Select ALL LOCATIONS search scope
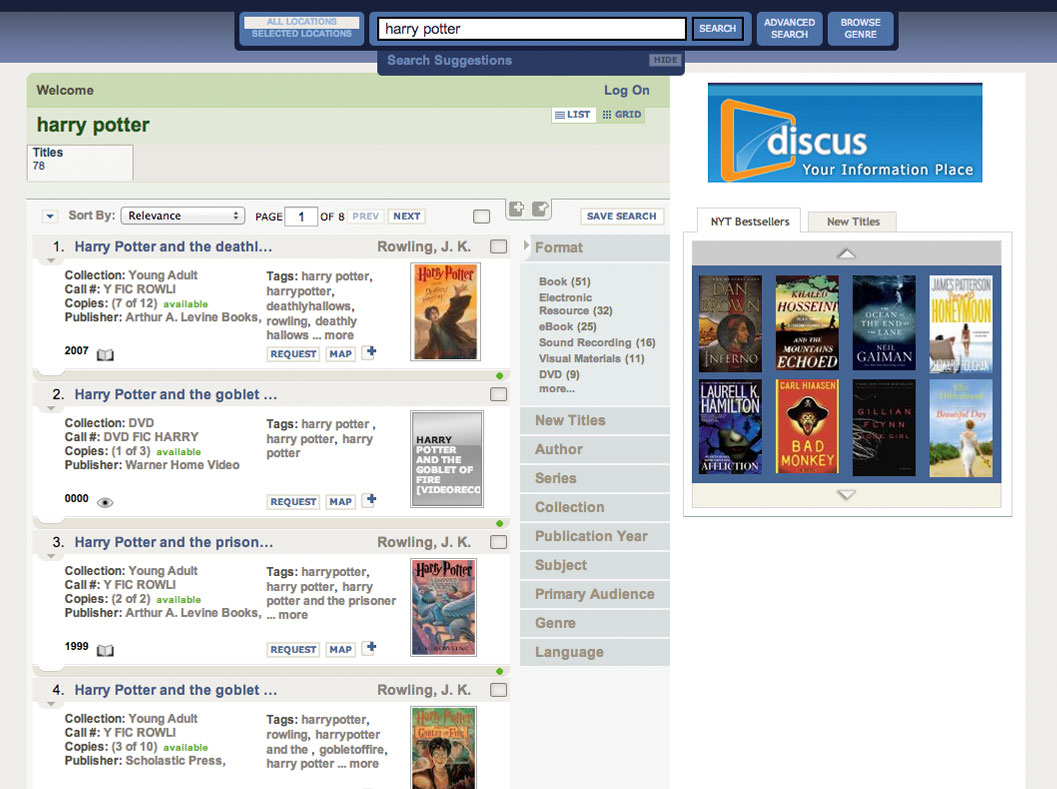The width and height of the screenshot is (1057, 789). pyautogui.click(x=301, y=22)
